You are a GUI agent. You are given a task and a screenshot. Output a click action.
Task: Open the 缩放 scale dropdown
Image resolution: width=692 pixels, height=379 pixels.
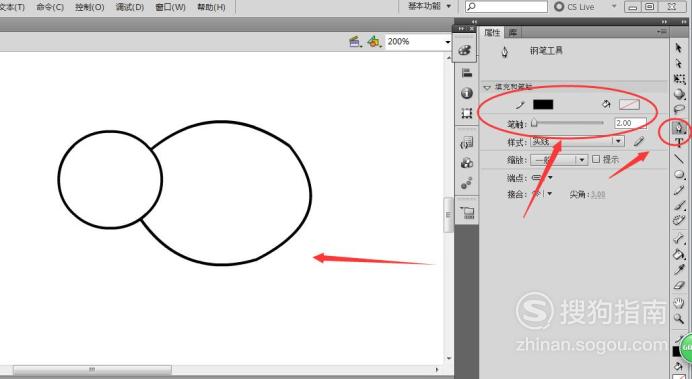(559, 160)
